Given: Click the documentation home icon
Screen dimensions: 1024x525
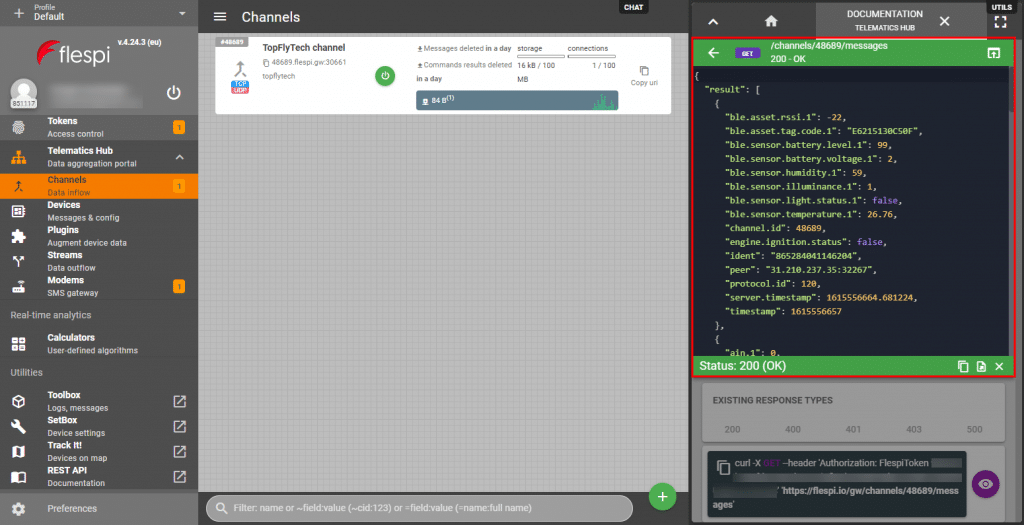Looking at the screenshot, I should tap(771, 22).
